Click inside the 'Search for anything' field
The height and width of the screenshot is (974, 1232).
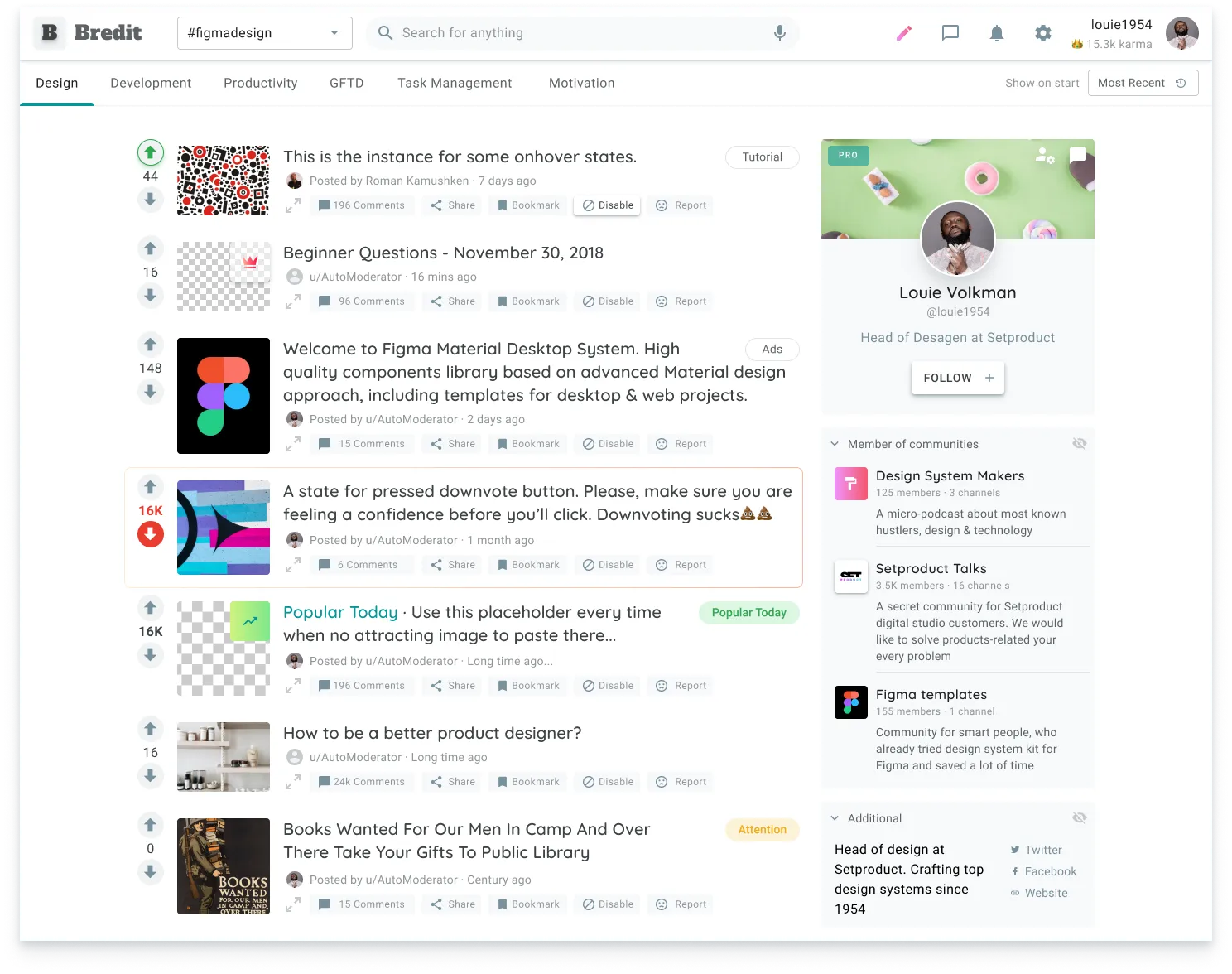538,33
